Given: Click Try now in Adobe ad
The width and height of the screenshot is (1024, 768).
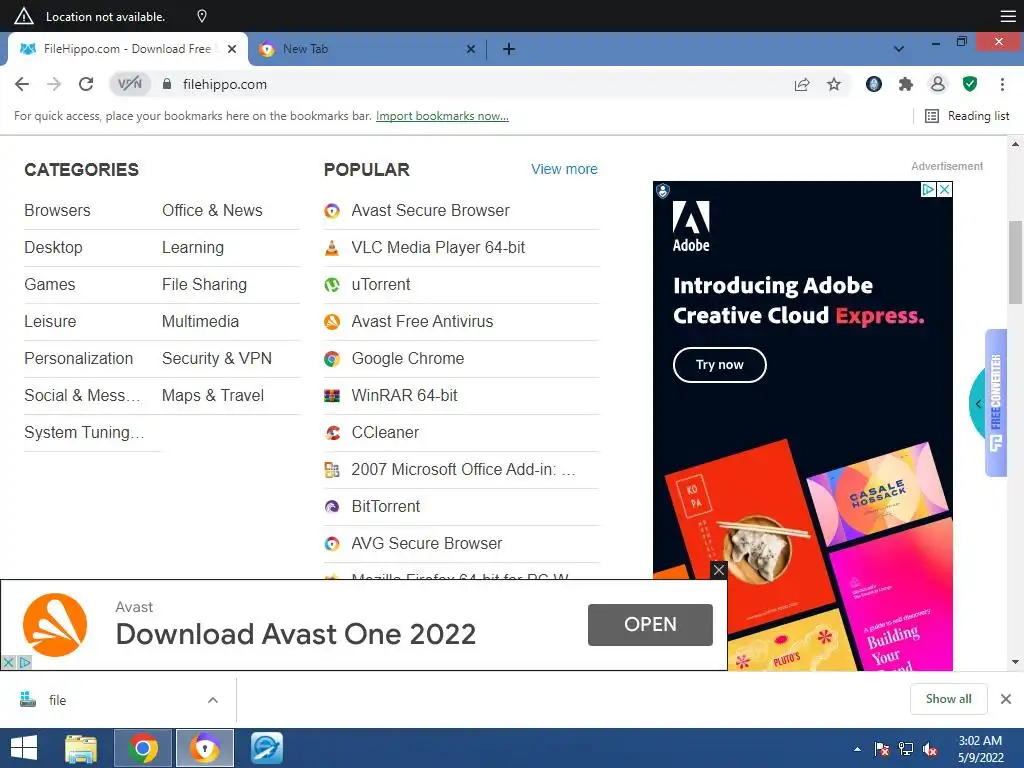Looking at the screenshot, I should 720,364.
